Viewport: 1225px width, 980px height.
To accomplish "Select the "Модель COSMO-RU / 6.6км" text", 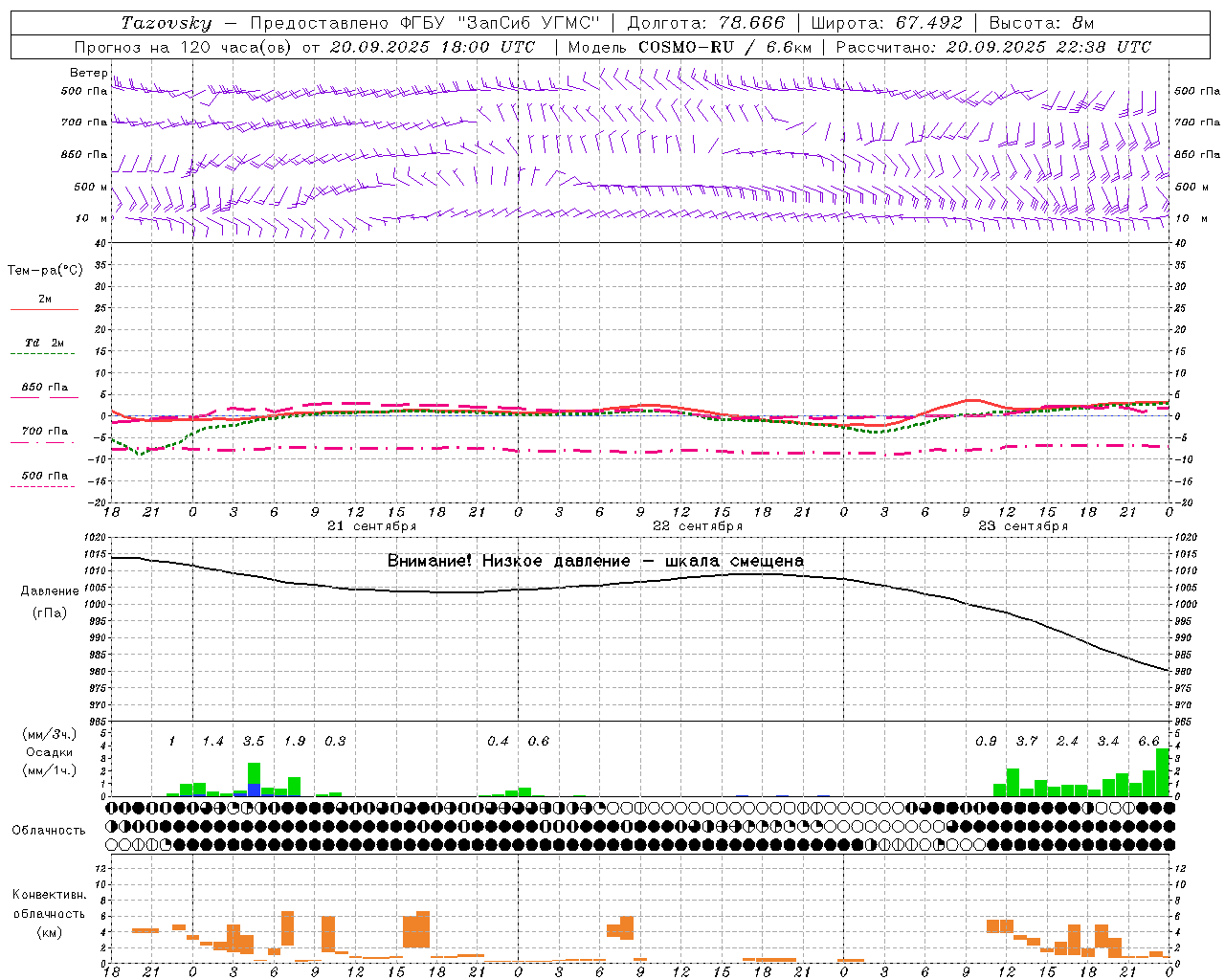I will tap(689, 47).
